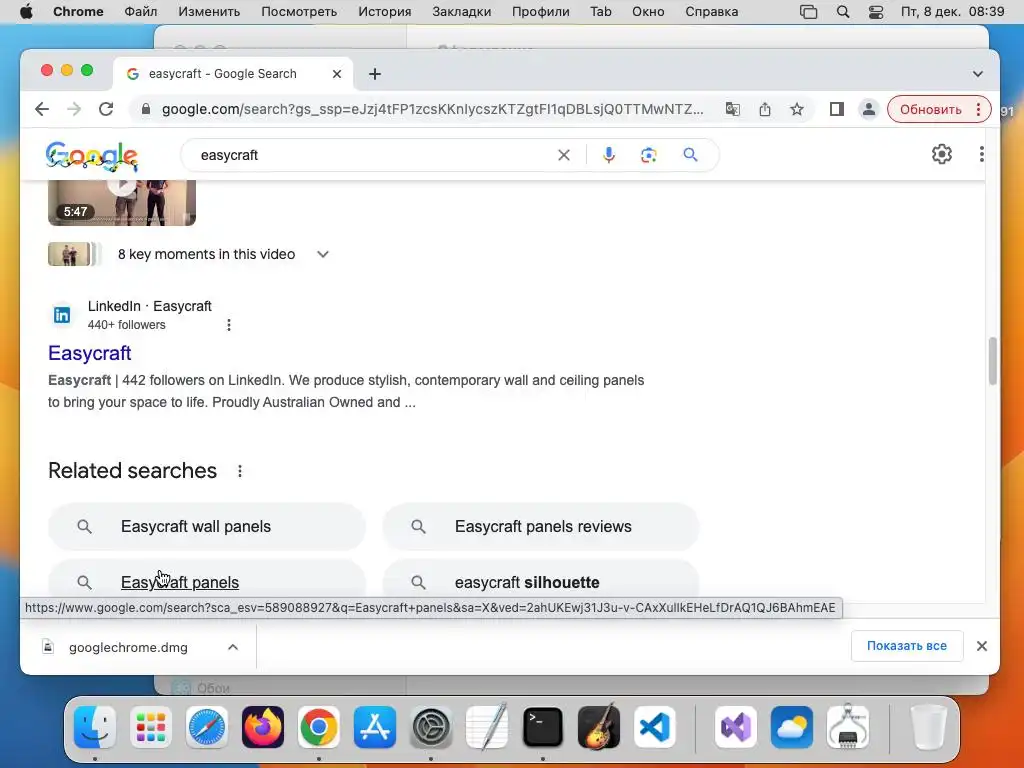Click the translate page icon
1024x768 pixels.
click(733, 109)
